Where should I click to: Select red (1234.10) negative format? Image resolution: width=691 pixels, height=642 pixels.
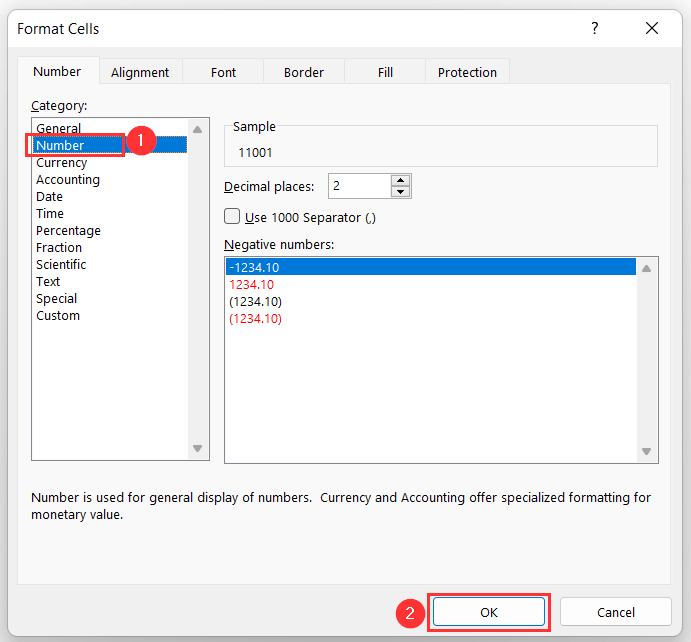431,318
